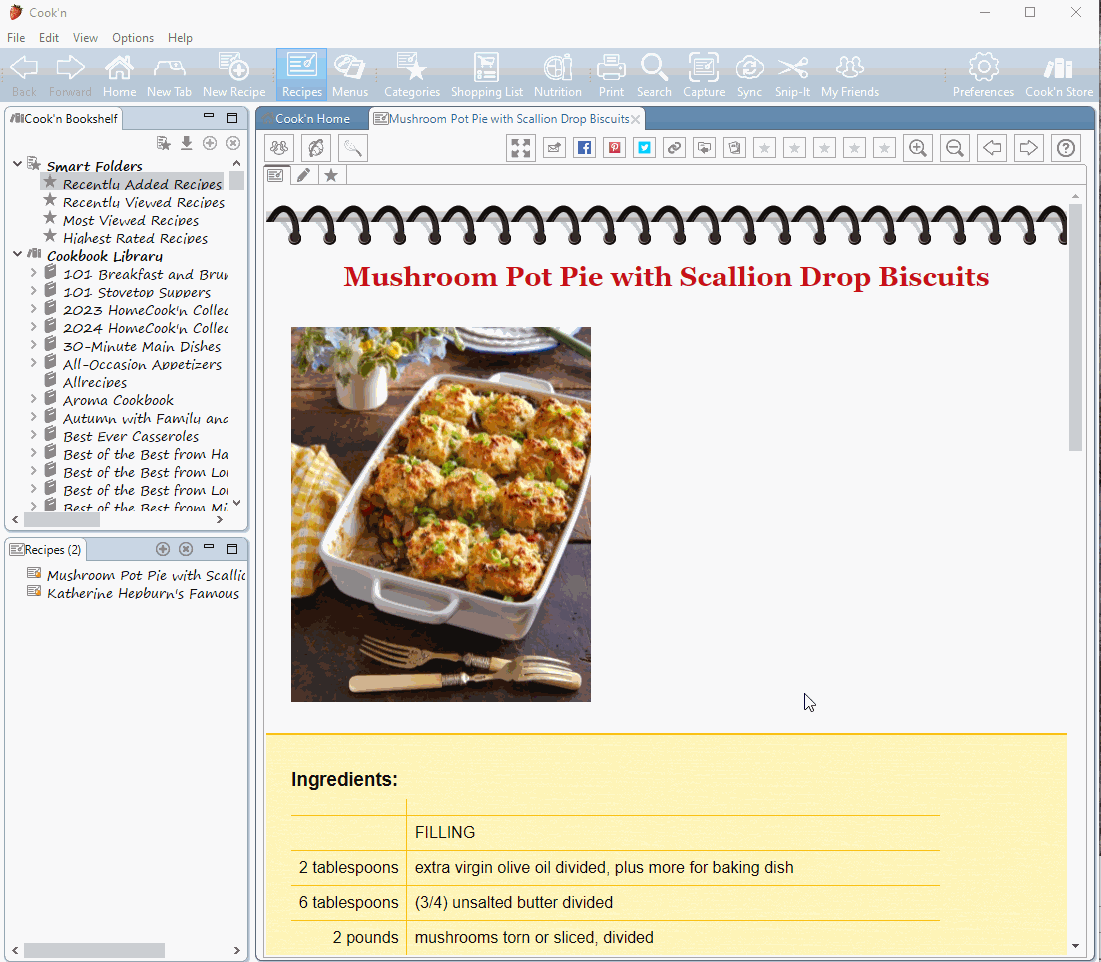The image size is (1101, 962).
Task: Switch recipe to full screen view
Action: (521, 148)
